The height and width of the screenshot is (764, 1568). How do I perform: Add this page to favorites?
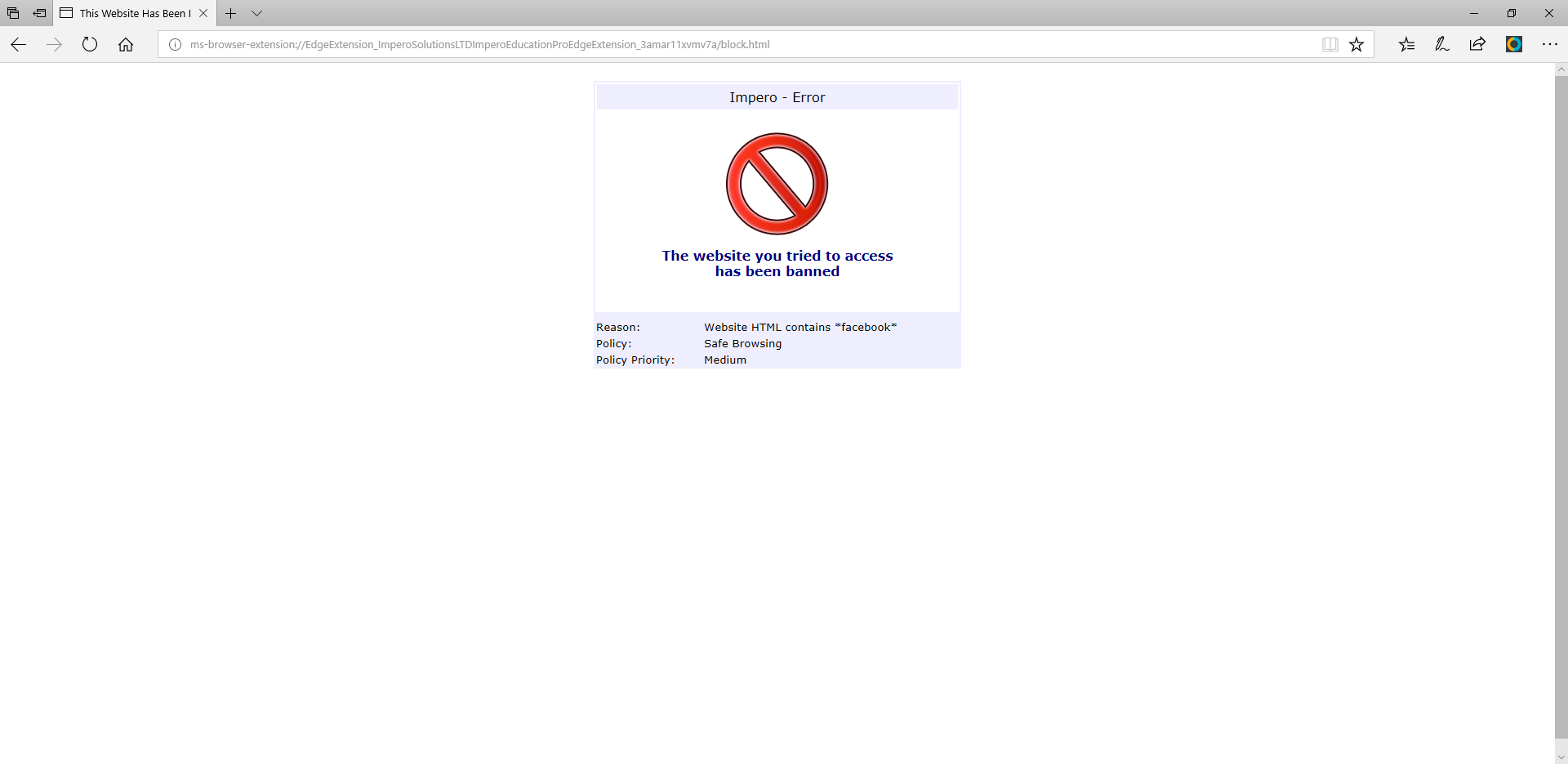pos(1356,45)
